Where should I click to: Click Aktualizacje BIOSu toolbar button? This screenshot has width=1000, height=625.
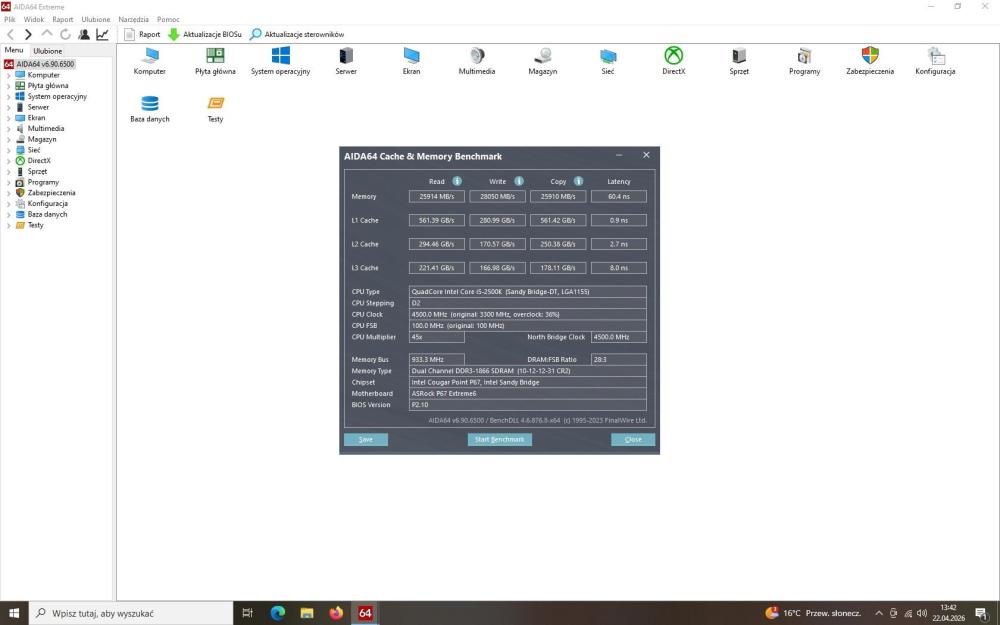pos(205,34)
